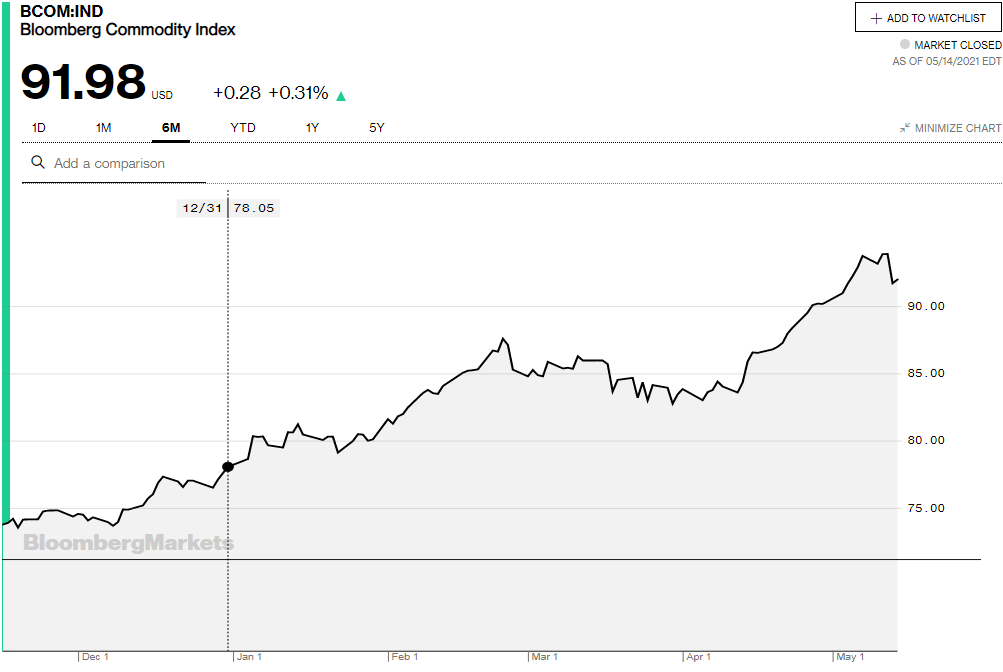Show the 1Y chart range
This screenshot has width=1003, height=672.
(313, 127)
